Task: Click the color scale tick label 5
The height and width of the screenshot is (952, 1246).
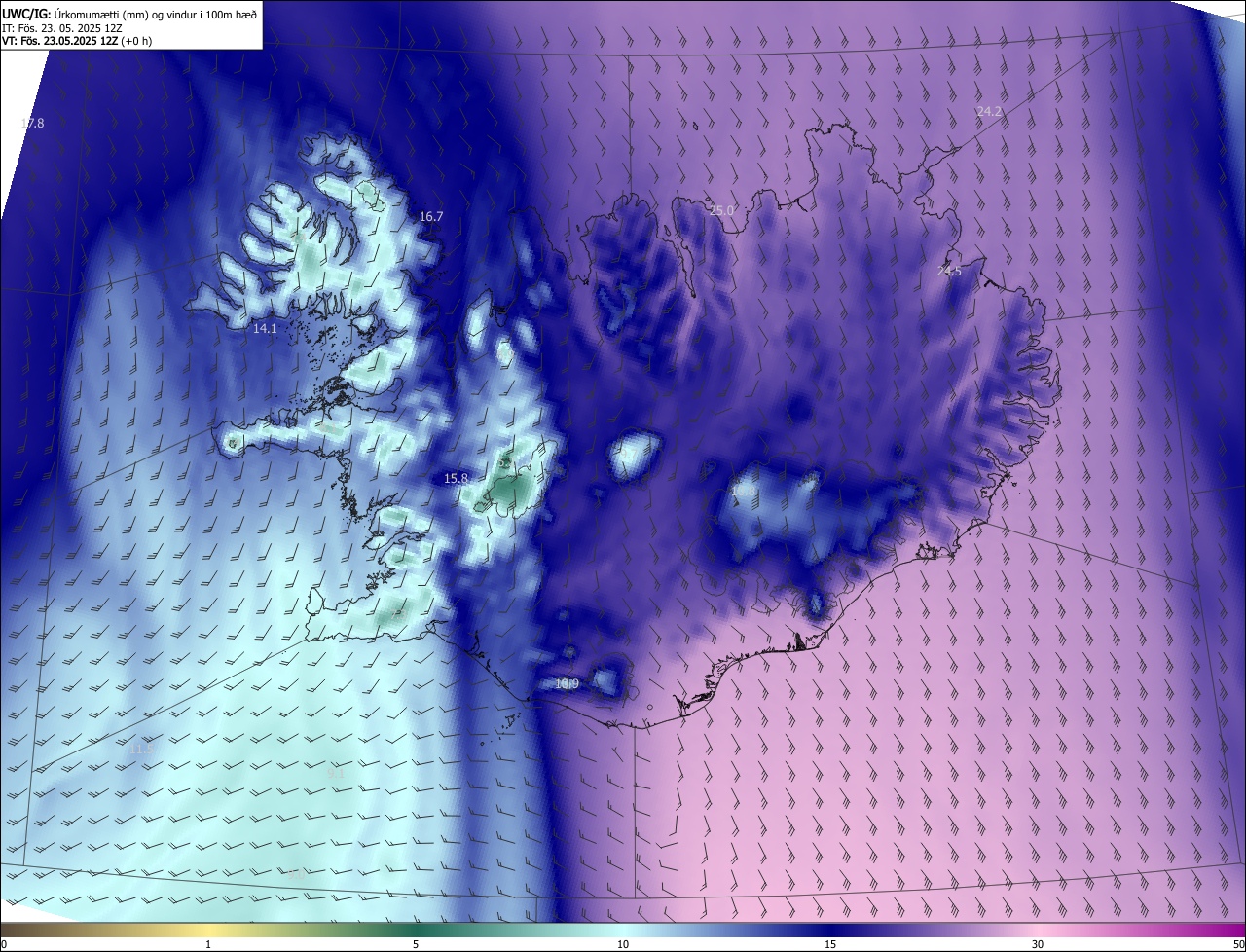Action: point(416,944)
